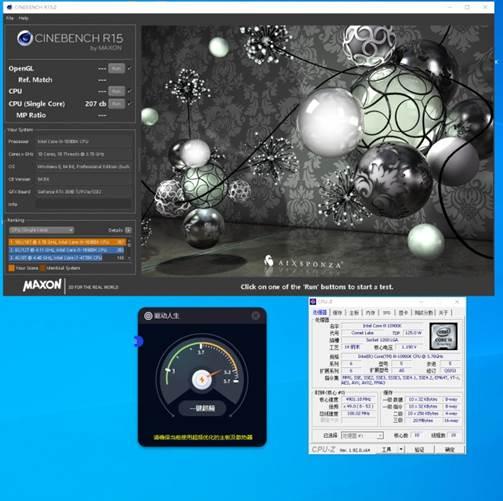
Task: Run the CPU (Single Core) test
Action: (116, 104)
